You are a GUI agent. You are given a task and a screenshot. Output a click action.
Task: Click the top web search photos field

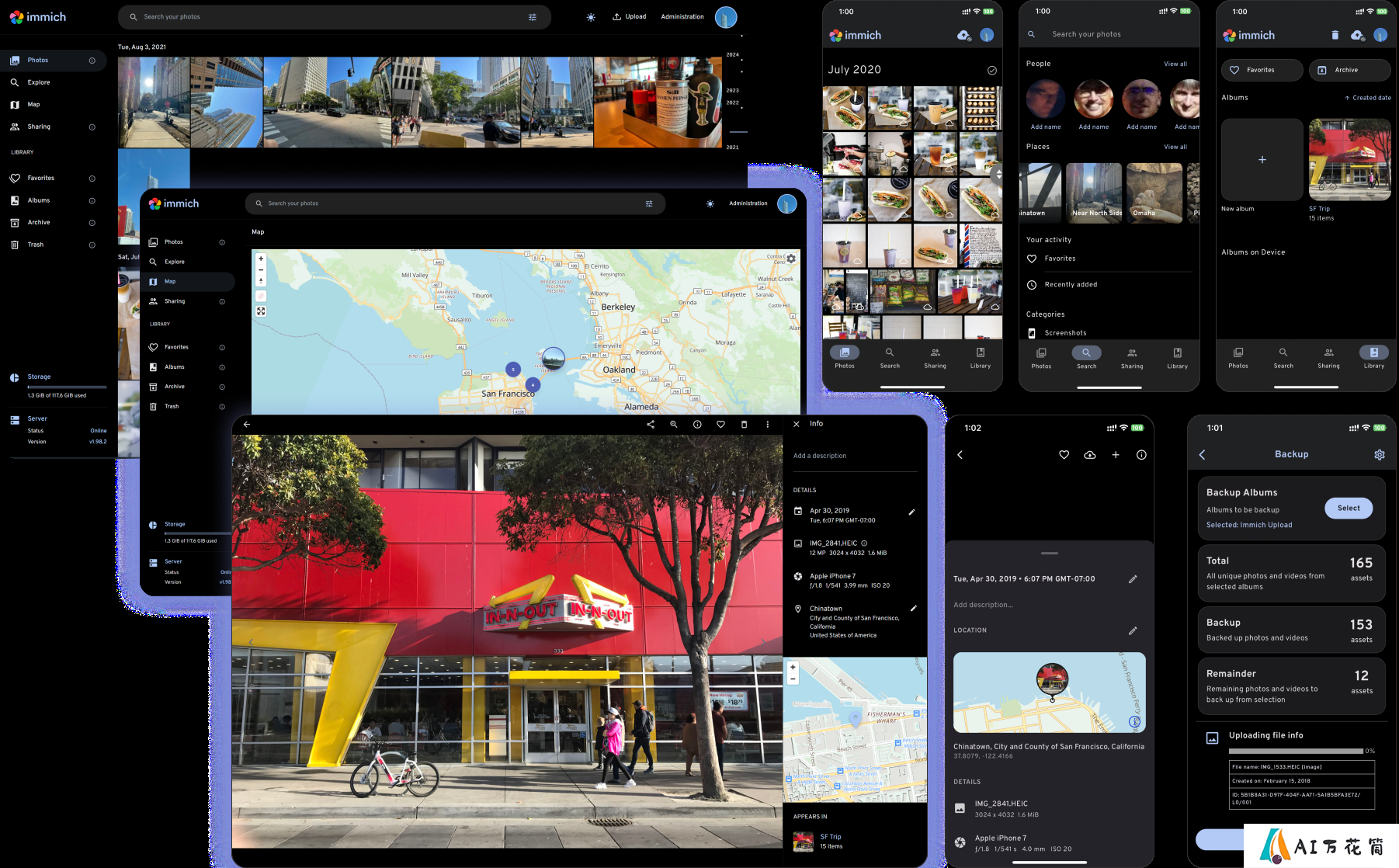pos(334,17)
